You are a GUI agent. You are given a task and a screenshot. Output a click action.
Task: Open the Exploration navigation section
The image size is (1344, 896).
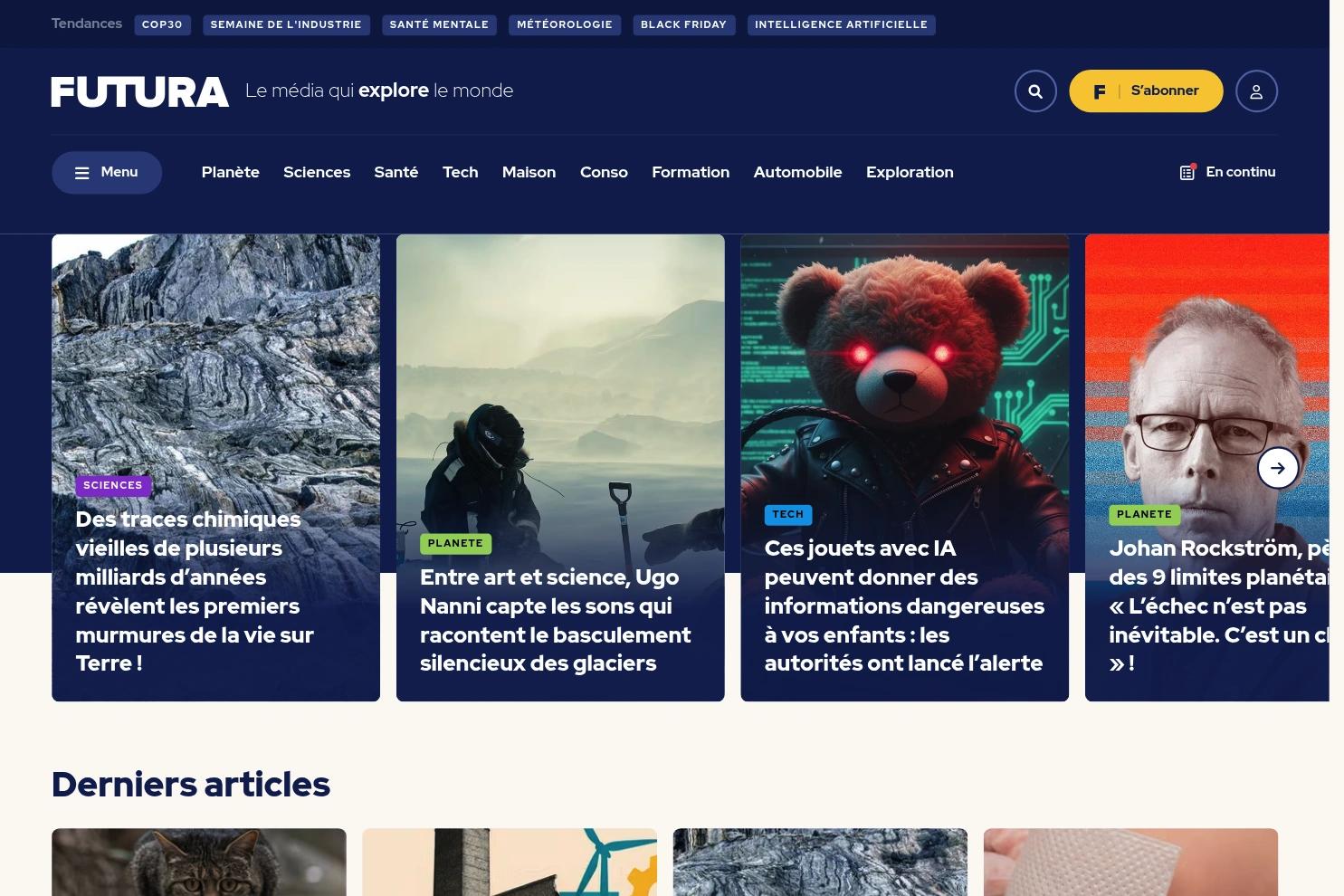[910, 172]
